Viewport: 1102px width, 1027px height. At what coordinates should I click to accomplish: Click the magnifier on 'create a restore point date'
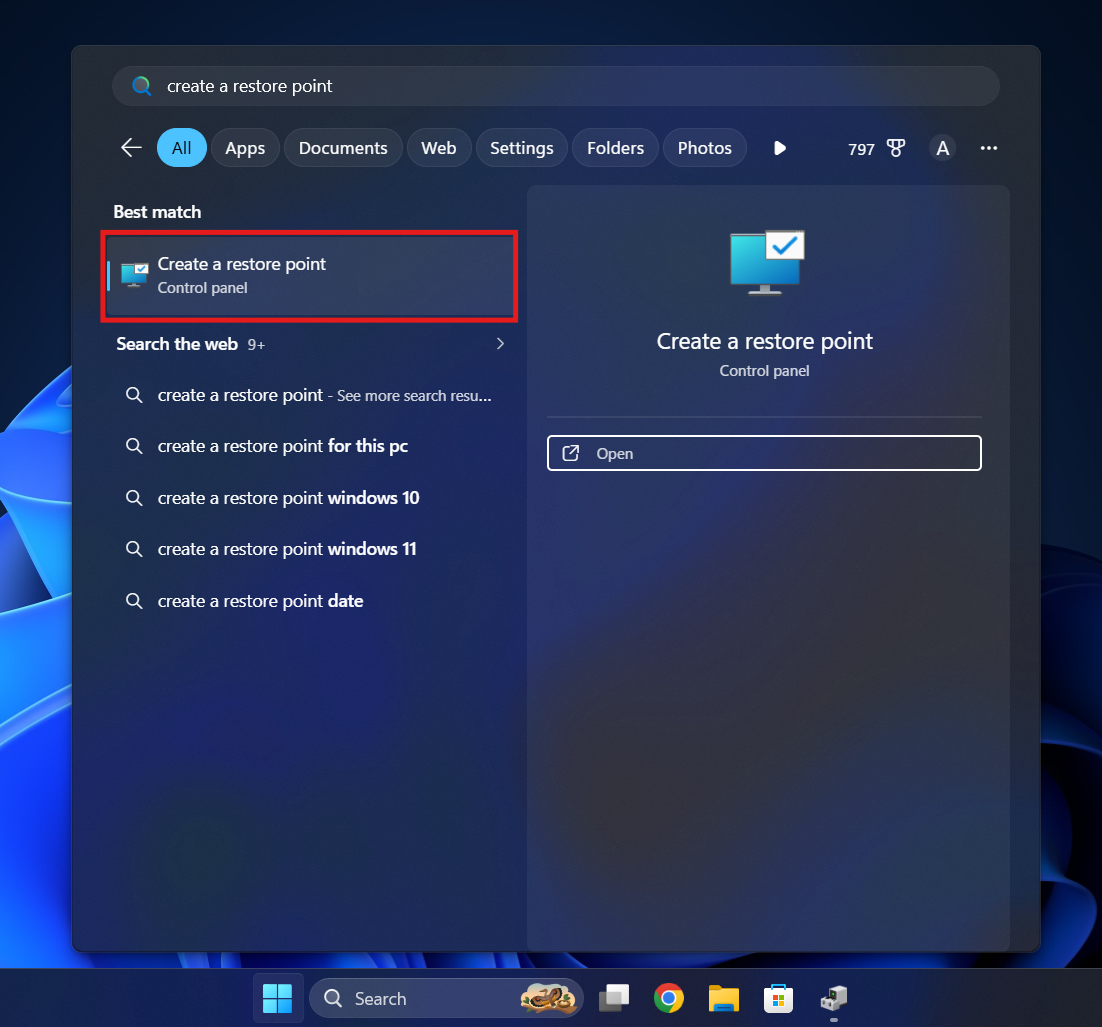pos(134,600)
